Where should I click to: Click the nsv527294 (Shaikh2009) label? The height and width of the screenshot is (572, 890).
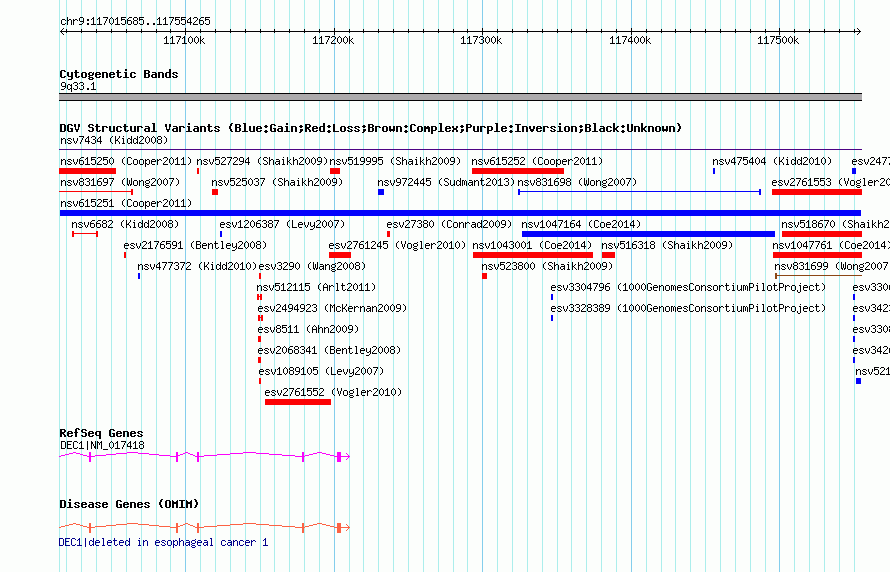point(262,161)
